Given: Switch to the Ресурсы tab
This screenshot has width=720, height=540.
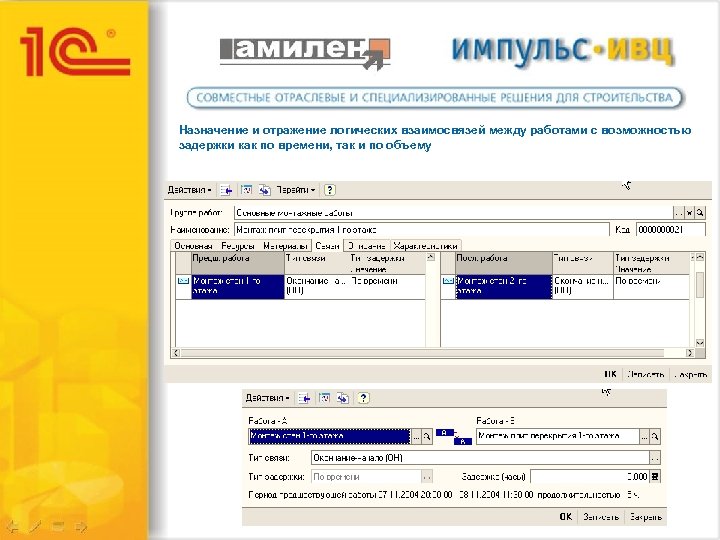Looking at the screenshot, I should [238, 246].
